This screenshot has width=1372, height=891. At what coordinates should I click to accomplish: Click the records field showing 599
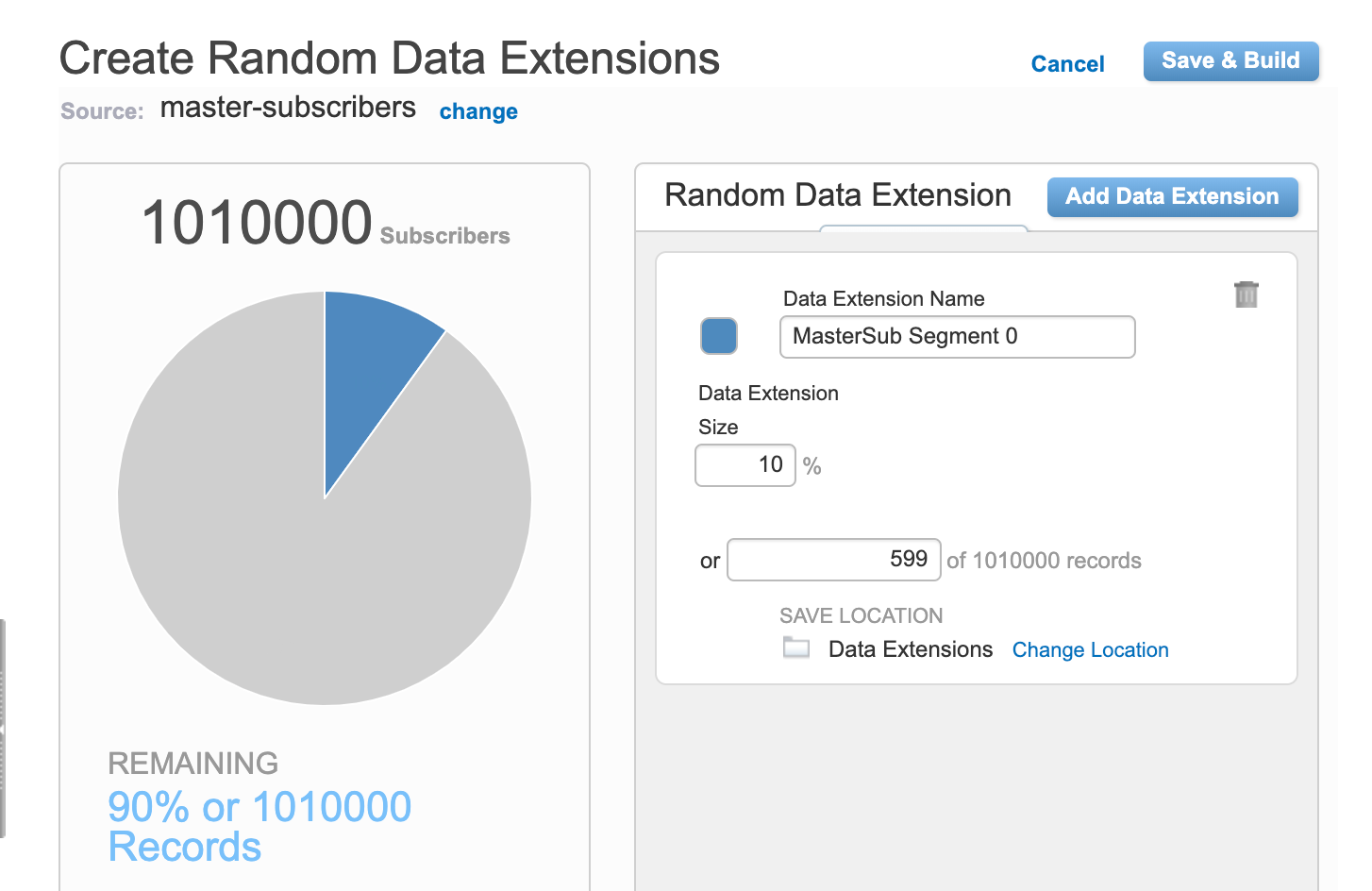point(833,560)
